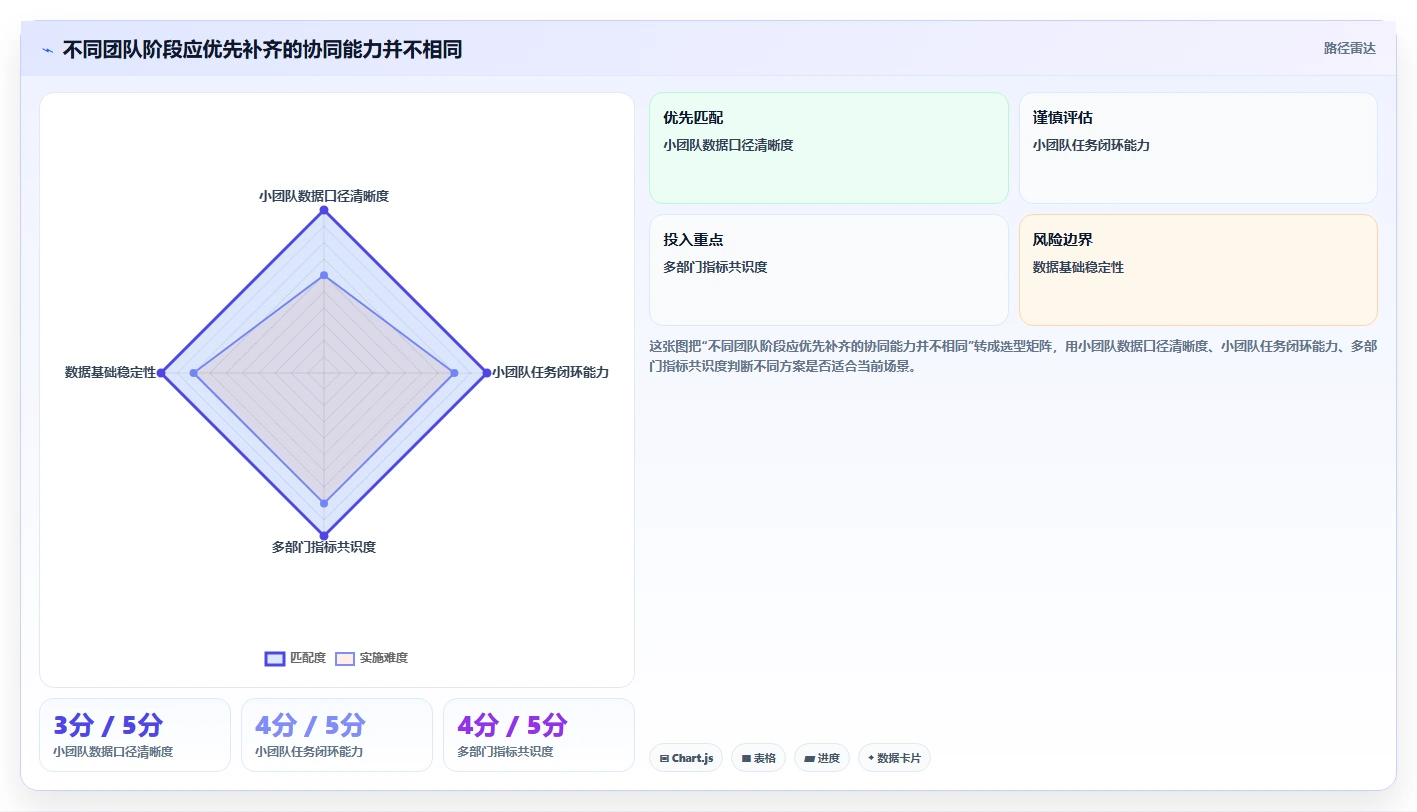Click the lightning icon beside the page title
Image resolution: width=1417 pixels, height=812 pixels.
click(47, 50)
